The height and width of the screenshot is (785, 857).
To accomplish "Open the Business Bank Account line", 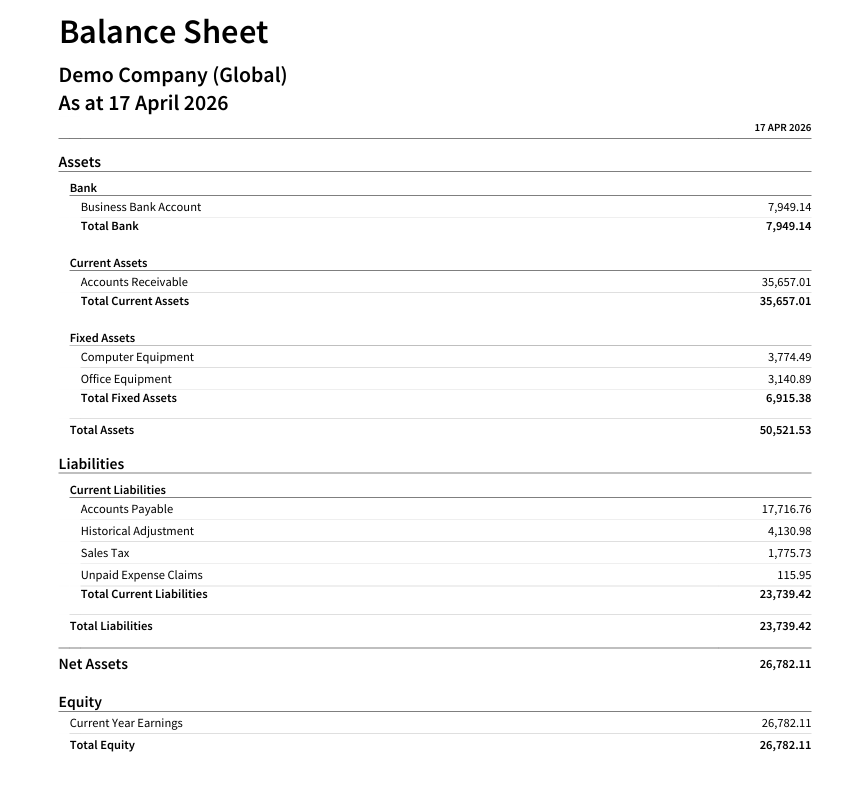I will click(140, 207).
